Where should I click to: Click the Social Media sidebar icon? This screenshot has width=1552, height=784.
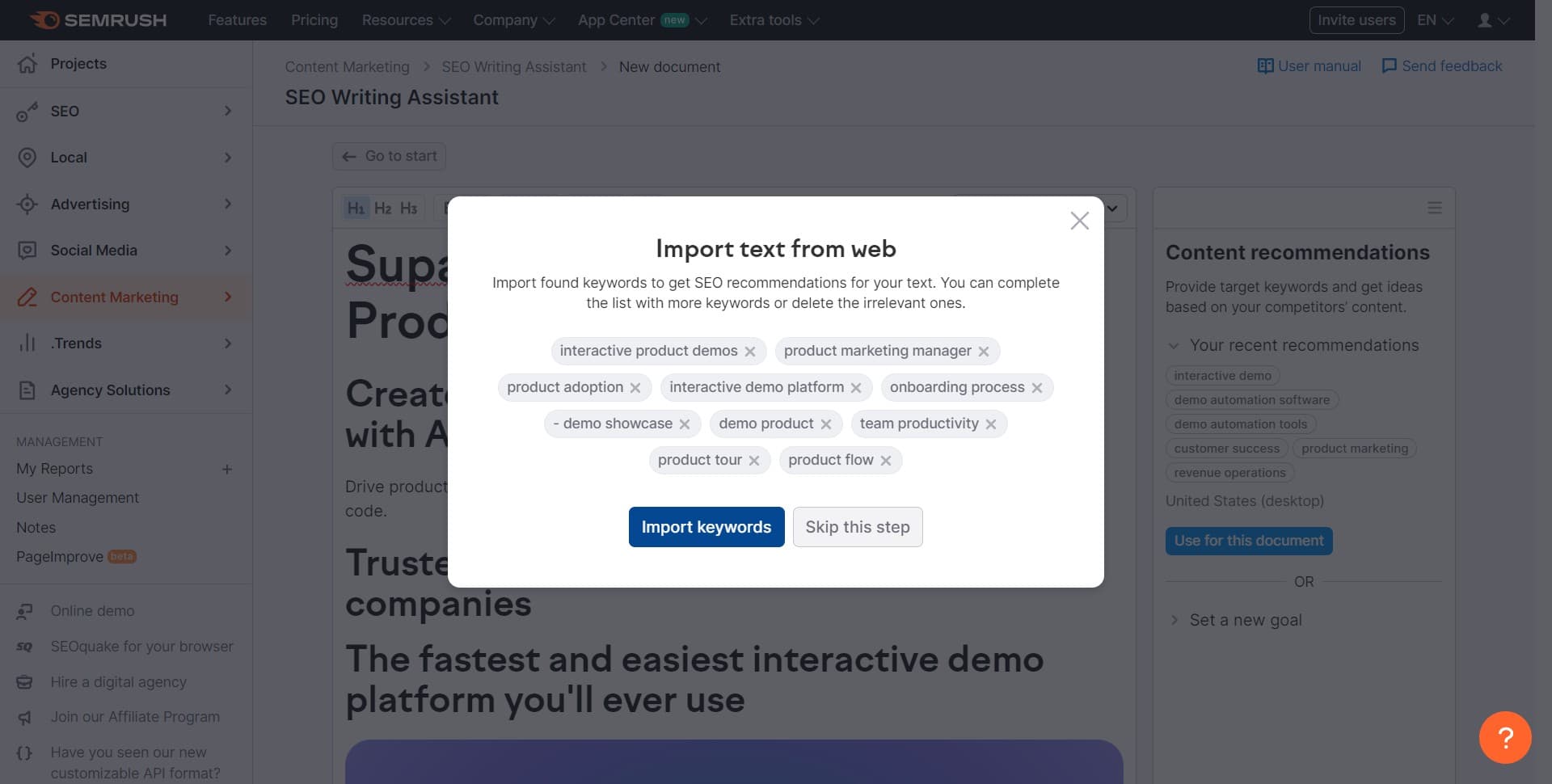click(27, 250)
